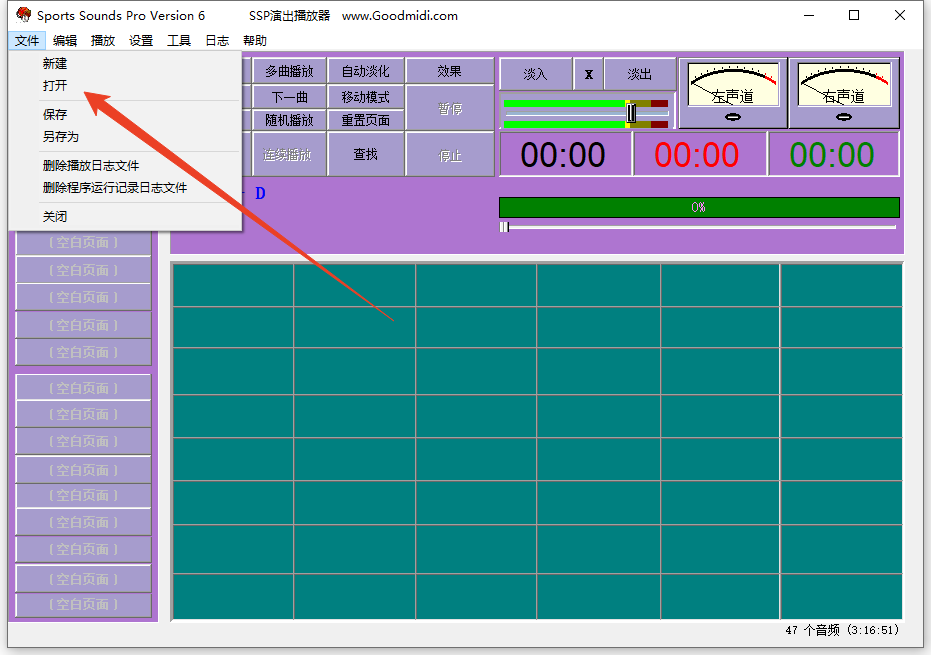Toggle 自动淡化 auto fade mode
The width and height of the screenshot is (931, 655).
(x=365, y=71)
